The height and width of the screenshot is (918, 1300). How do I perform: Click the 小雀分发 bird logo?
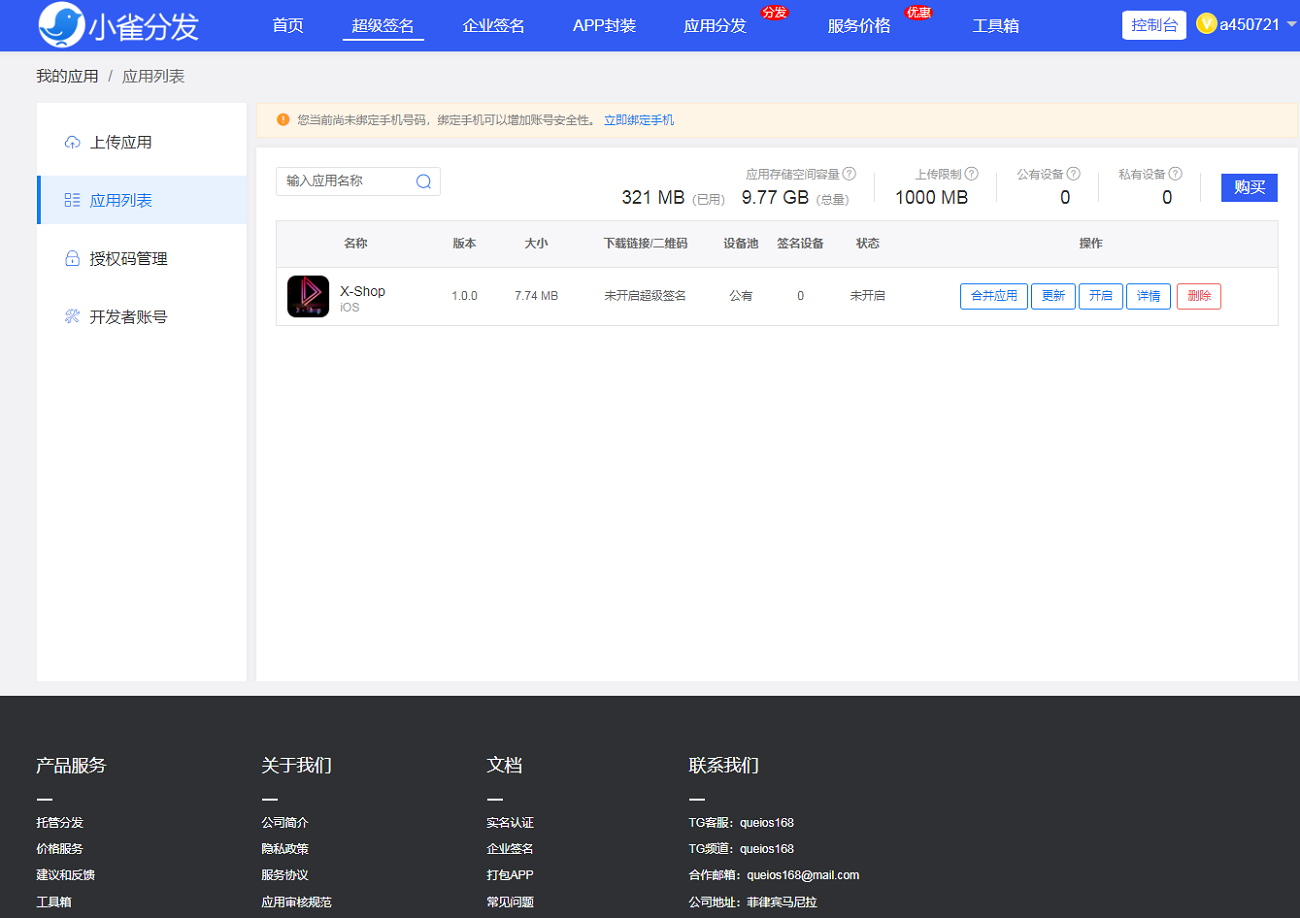62,25
